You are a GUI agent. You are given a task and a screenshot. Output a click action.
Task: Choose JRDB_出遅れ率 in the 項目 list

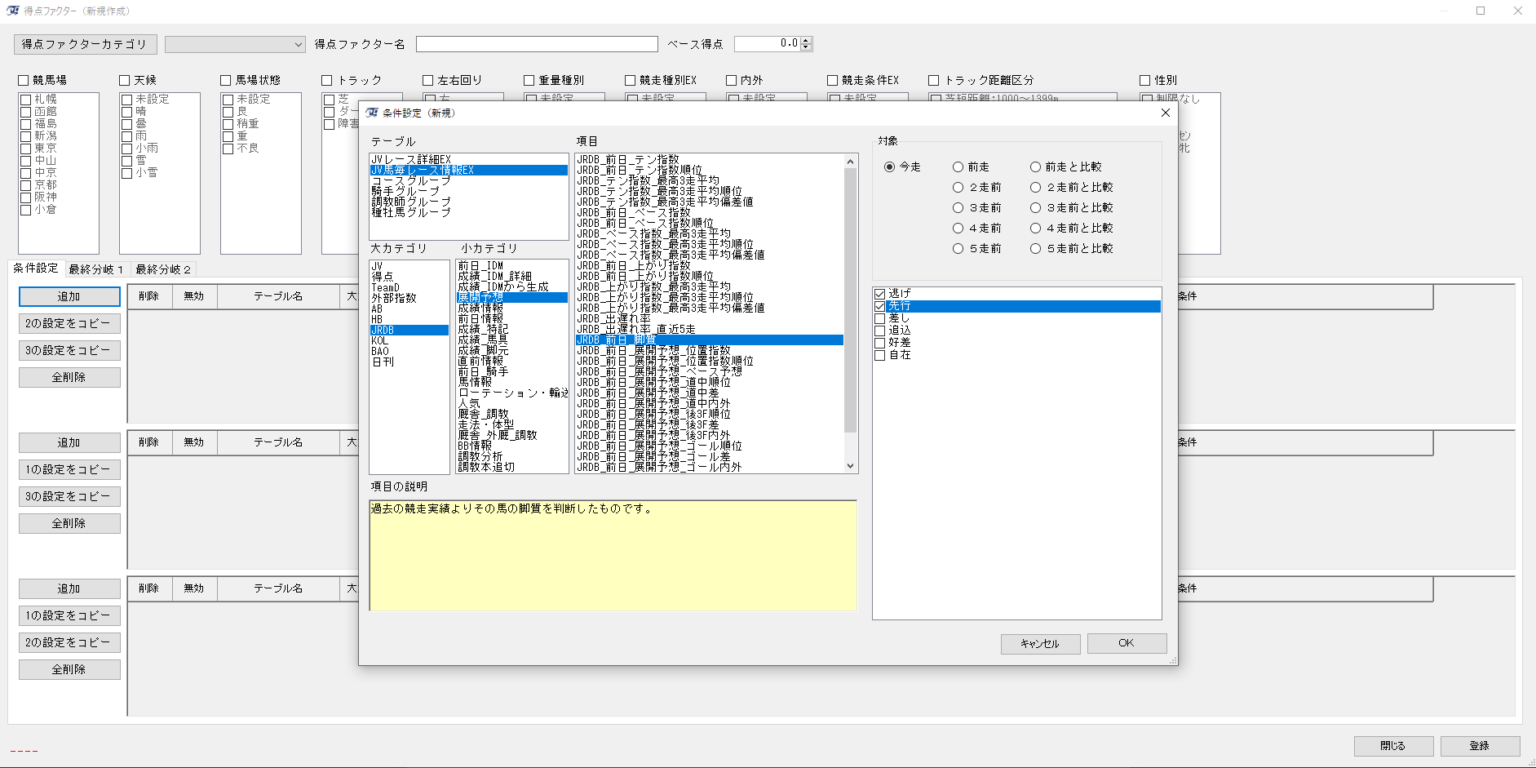(613, 318)
